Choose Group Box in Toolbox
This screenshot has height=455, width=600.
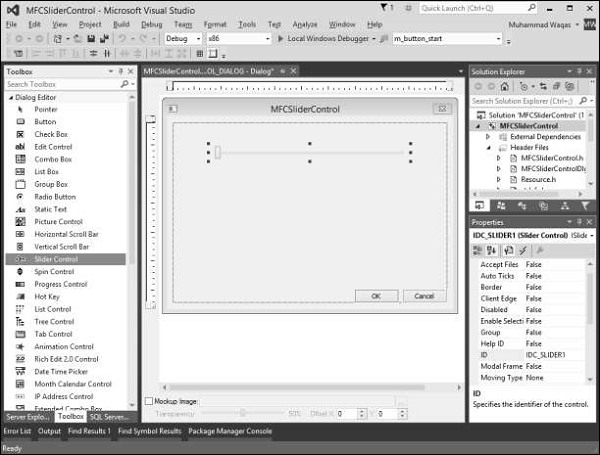(51, 184)
